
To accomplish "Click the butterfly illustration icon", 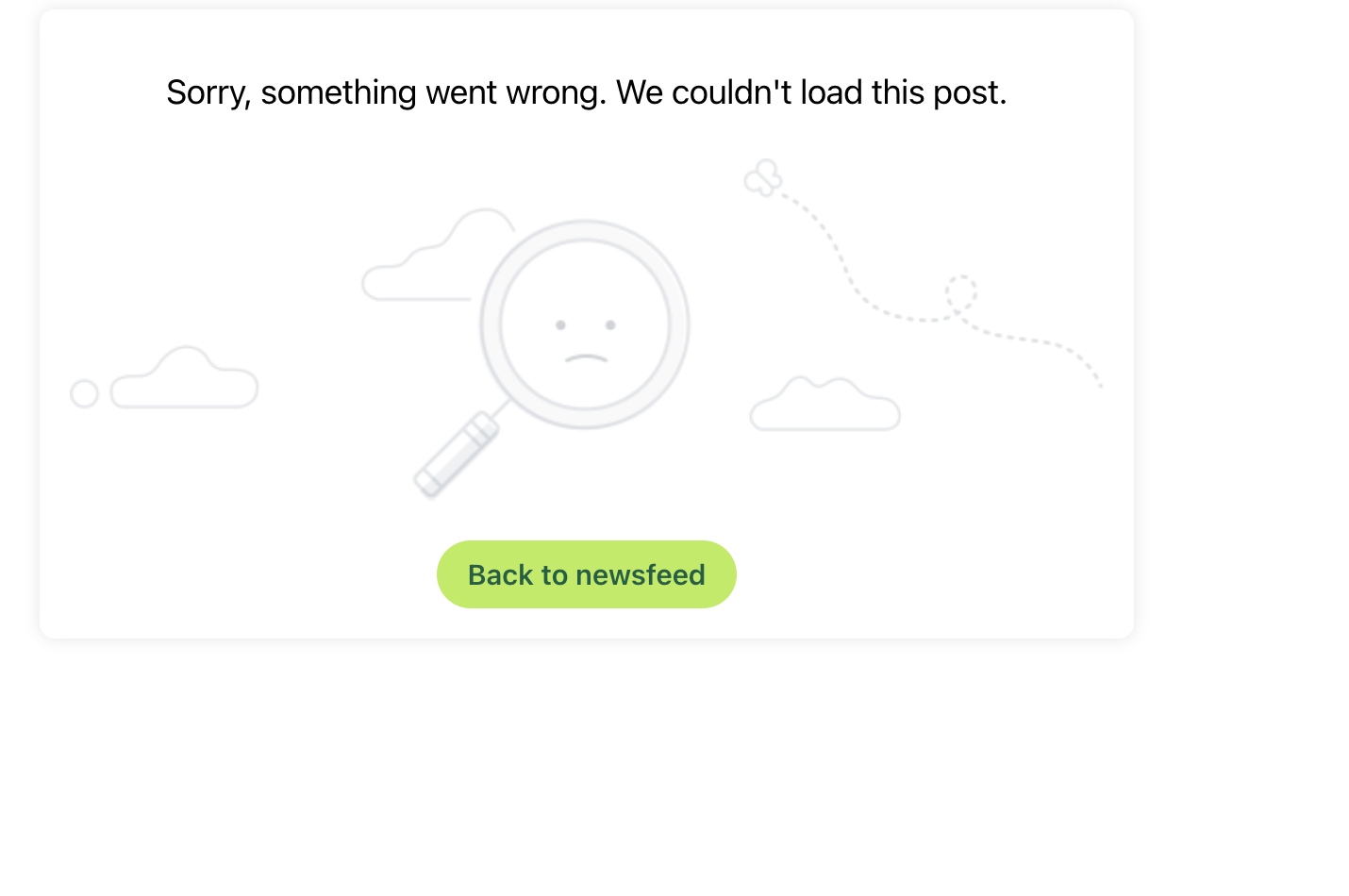I will (x=763, y=177).
